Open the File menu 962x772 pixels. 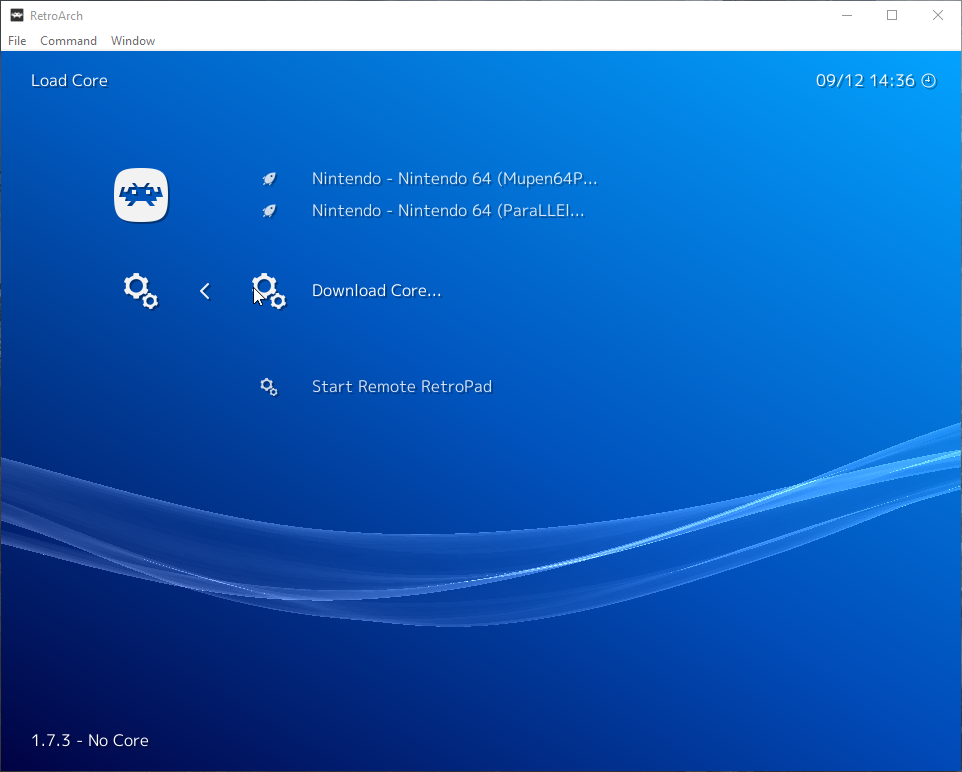click(x=17, y=41)
